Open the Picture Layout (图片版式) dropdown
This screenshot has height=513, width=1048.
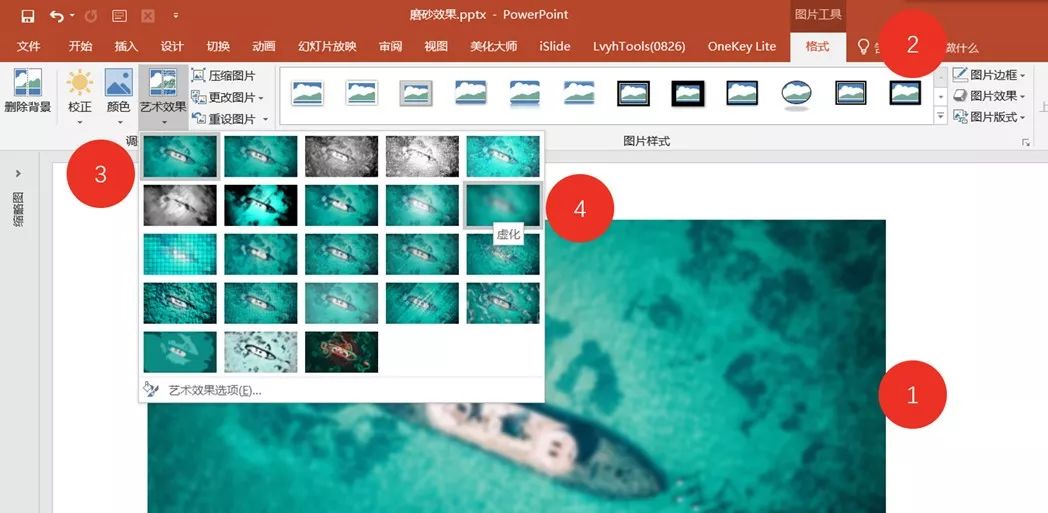[1022, 117]
